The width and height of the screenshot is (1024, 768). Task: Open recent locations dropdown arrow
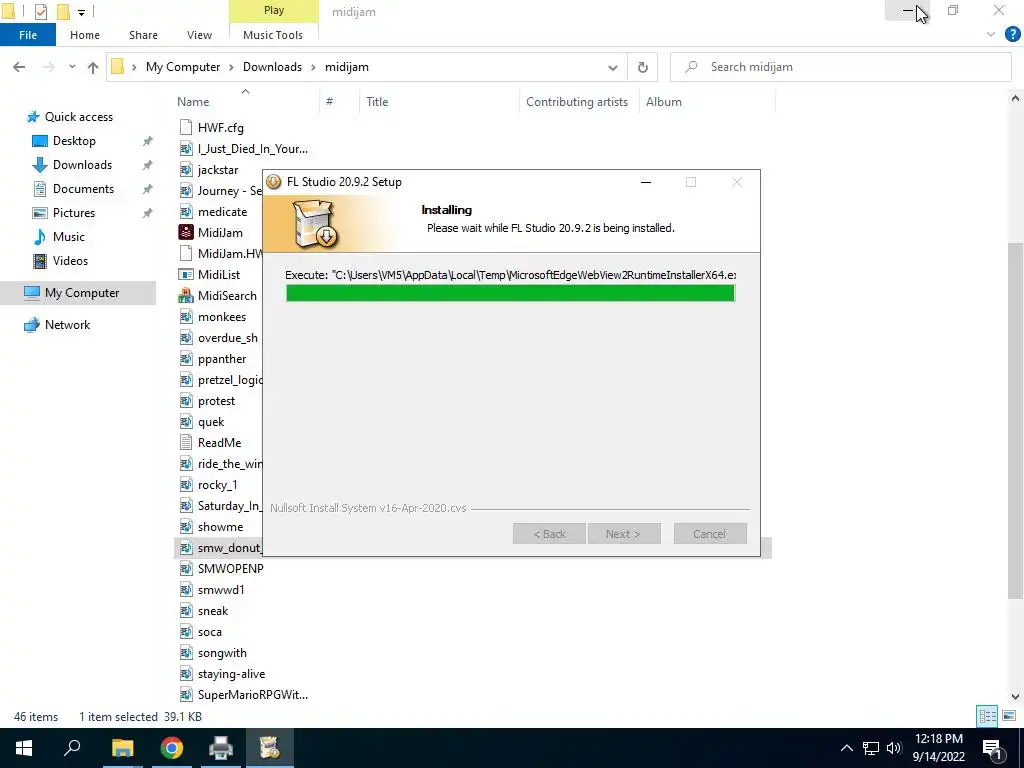72,67
